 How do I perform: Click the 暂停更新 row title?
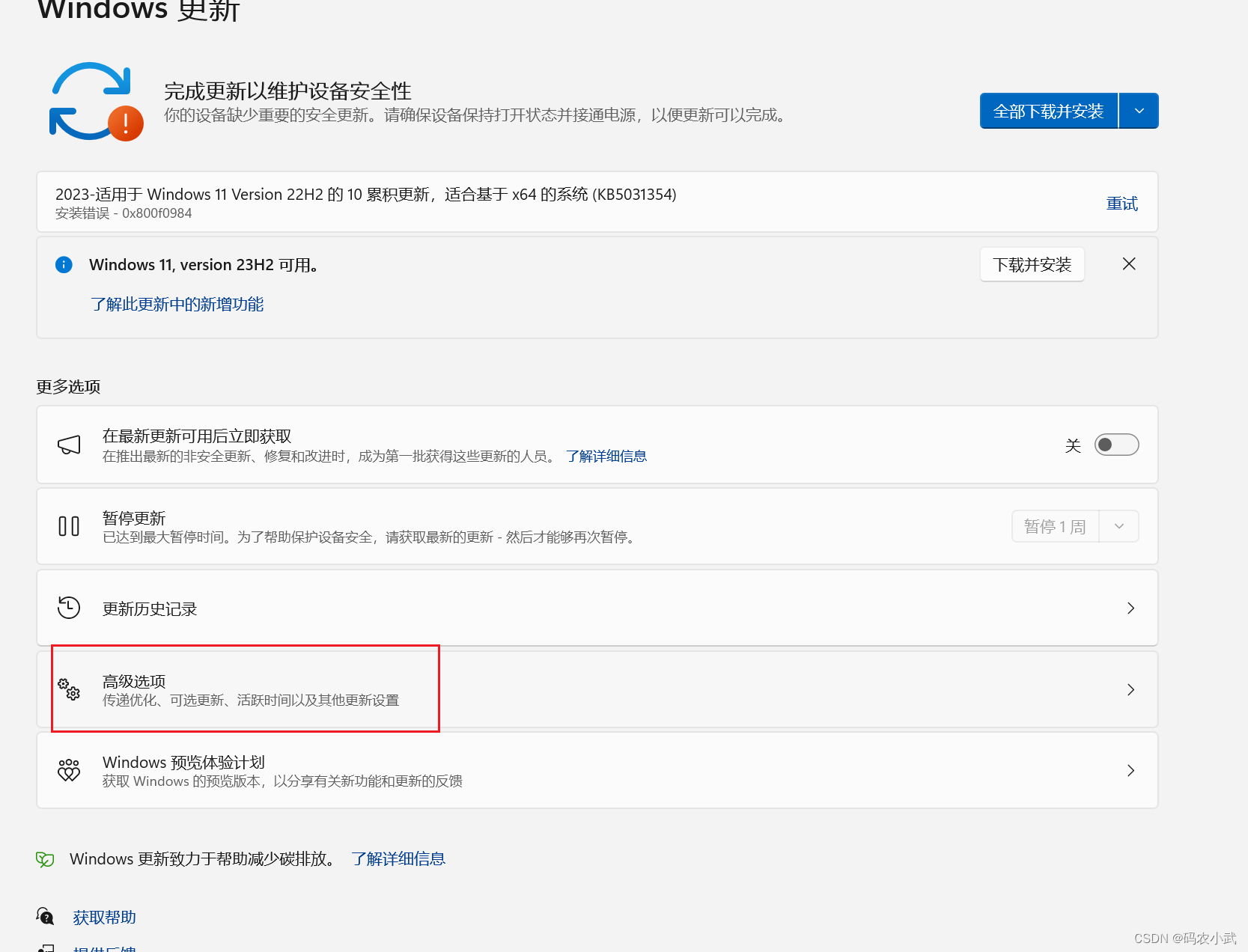(134, 518)
